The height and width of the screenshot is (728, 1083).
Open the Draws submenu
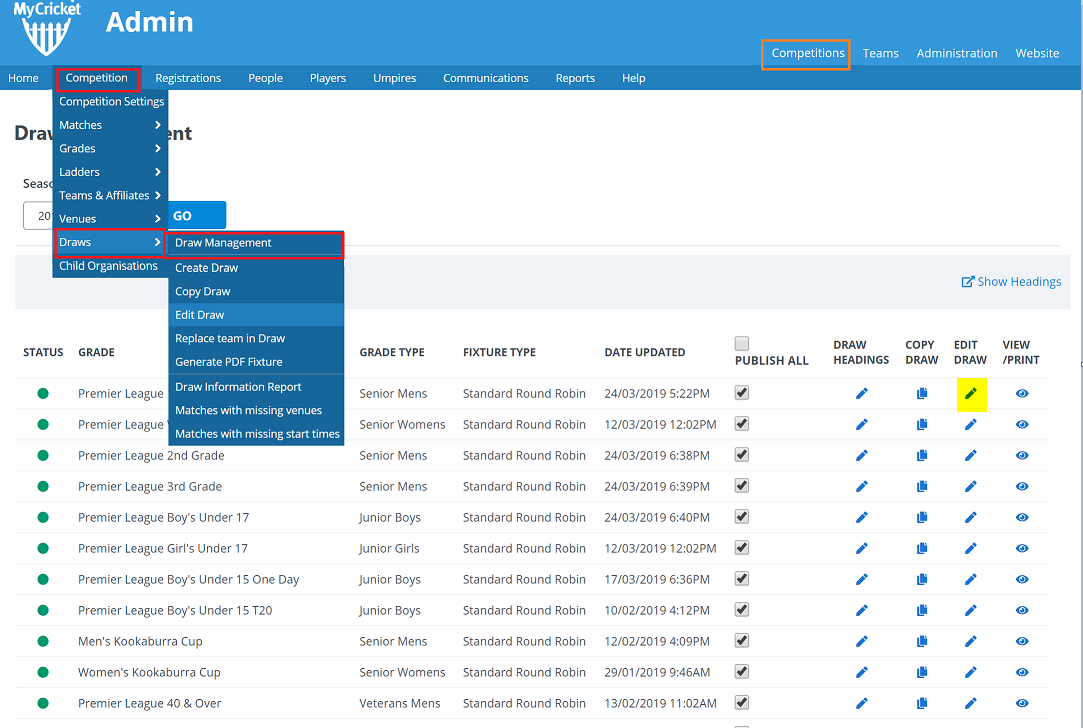click(x=110, y=242)
